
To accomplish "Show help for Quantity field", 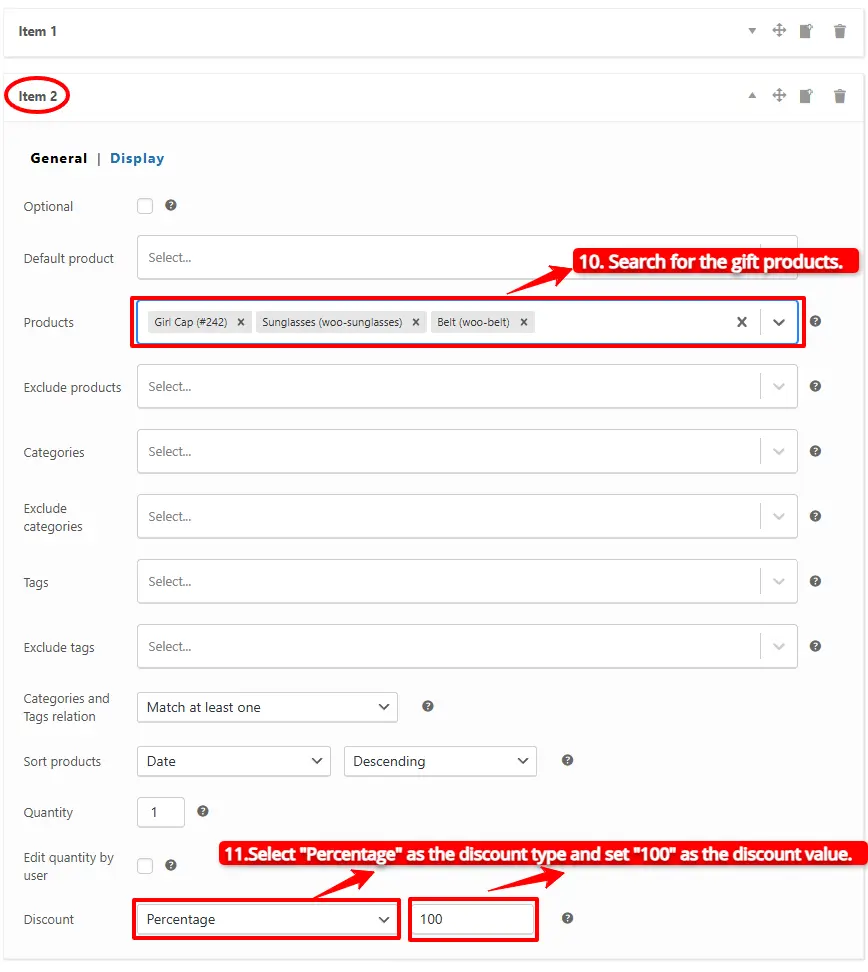I will [x=203, y=811].
